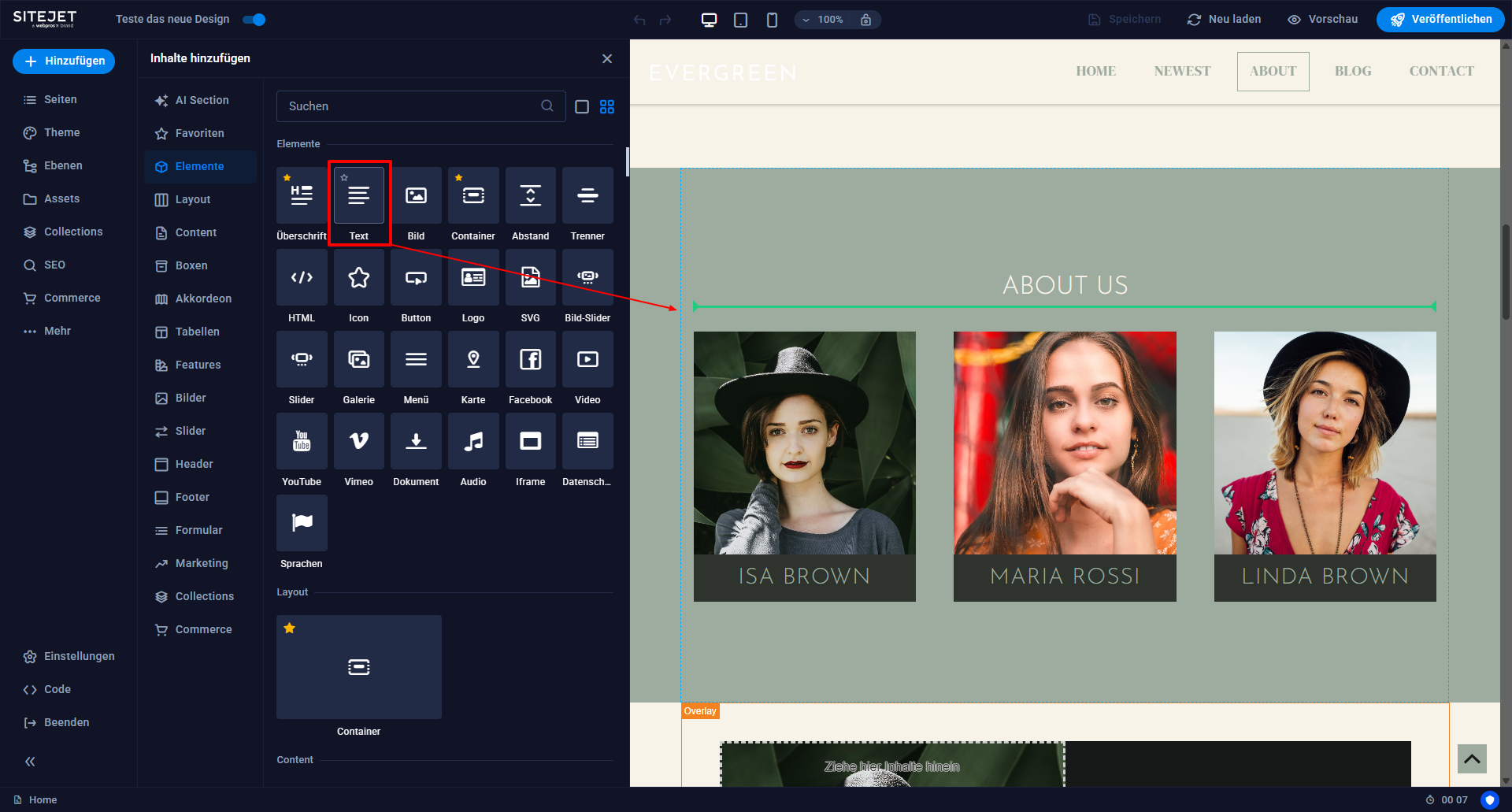
Task: Pick the Facebook element tile
Action: coord(531,359)
